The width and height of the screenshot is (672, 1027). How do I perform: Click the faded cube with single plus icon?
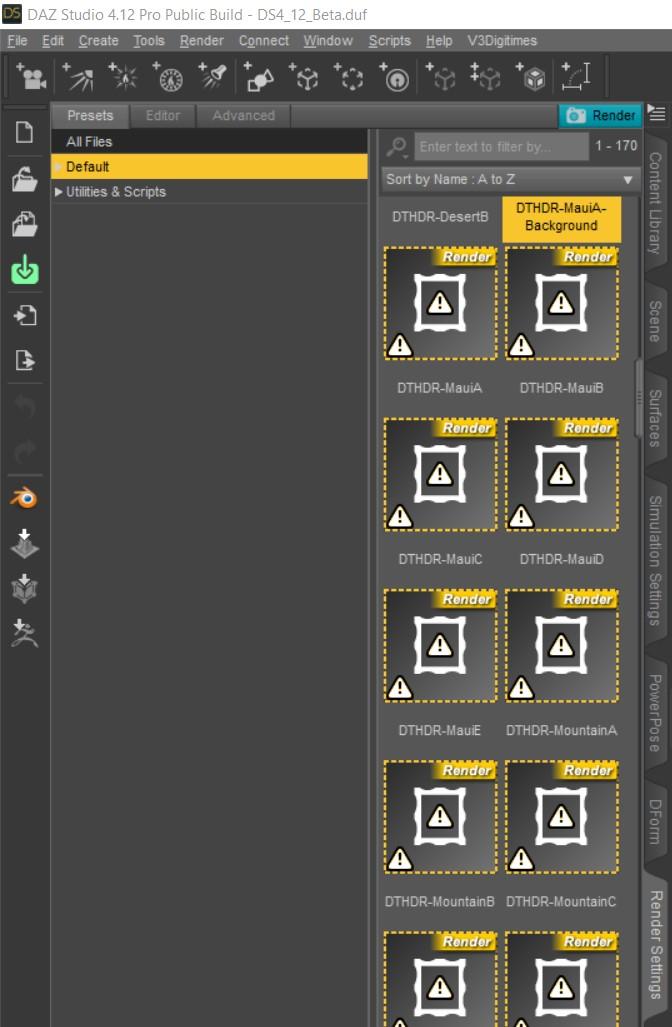440,77
